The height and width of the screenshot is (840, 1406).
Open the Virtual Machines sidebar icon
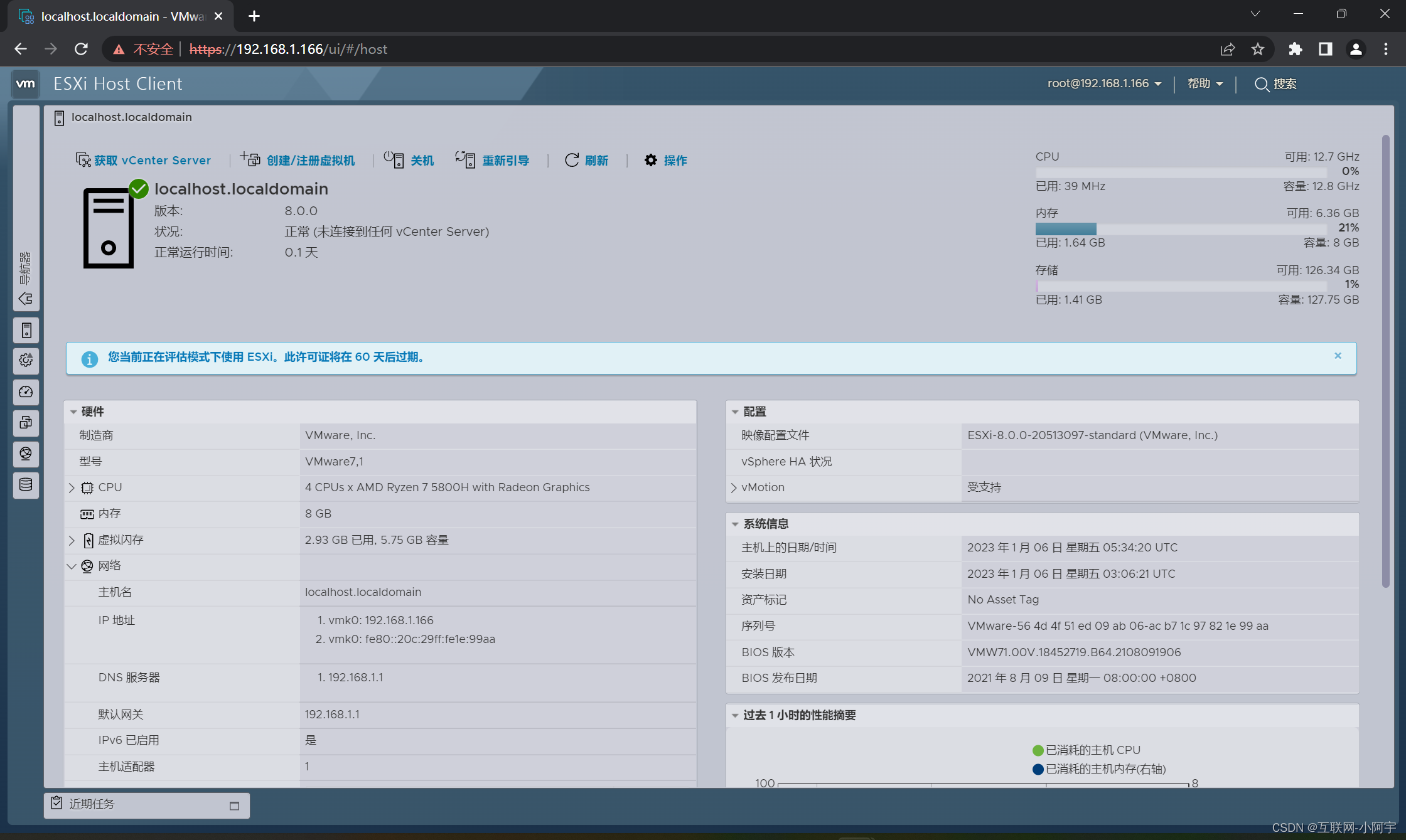(26, 423)
